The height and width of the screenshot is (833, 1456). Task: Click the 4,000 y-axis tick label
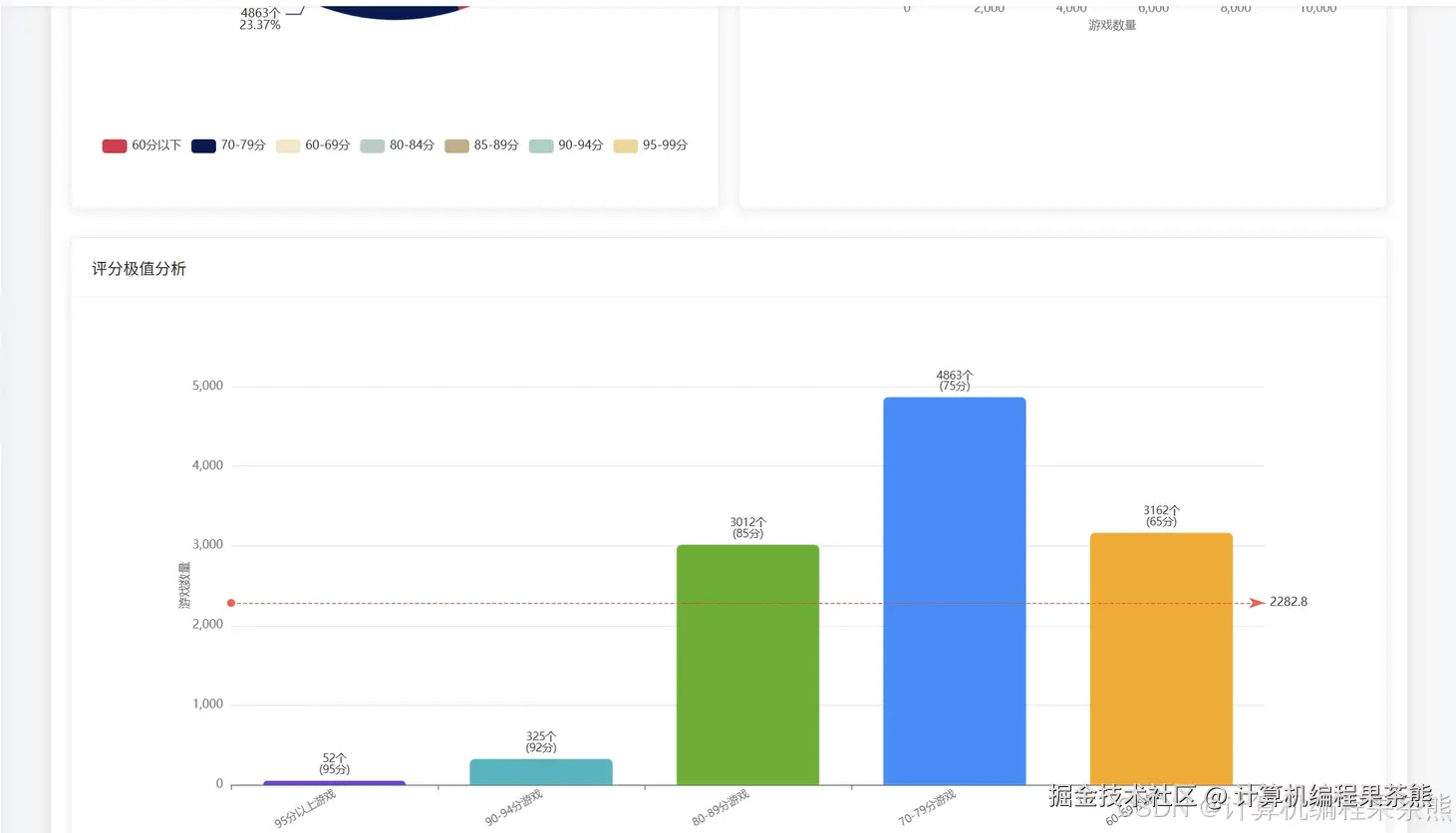click(207, 465)
